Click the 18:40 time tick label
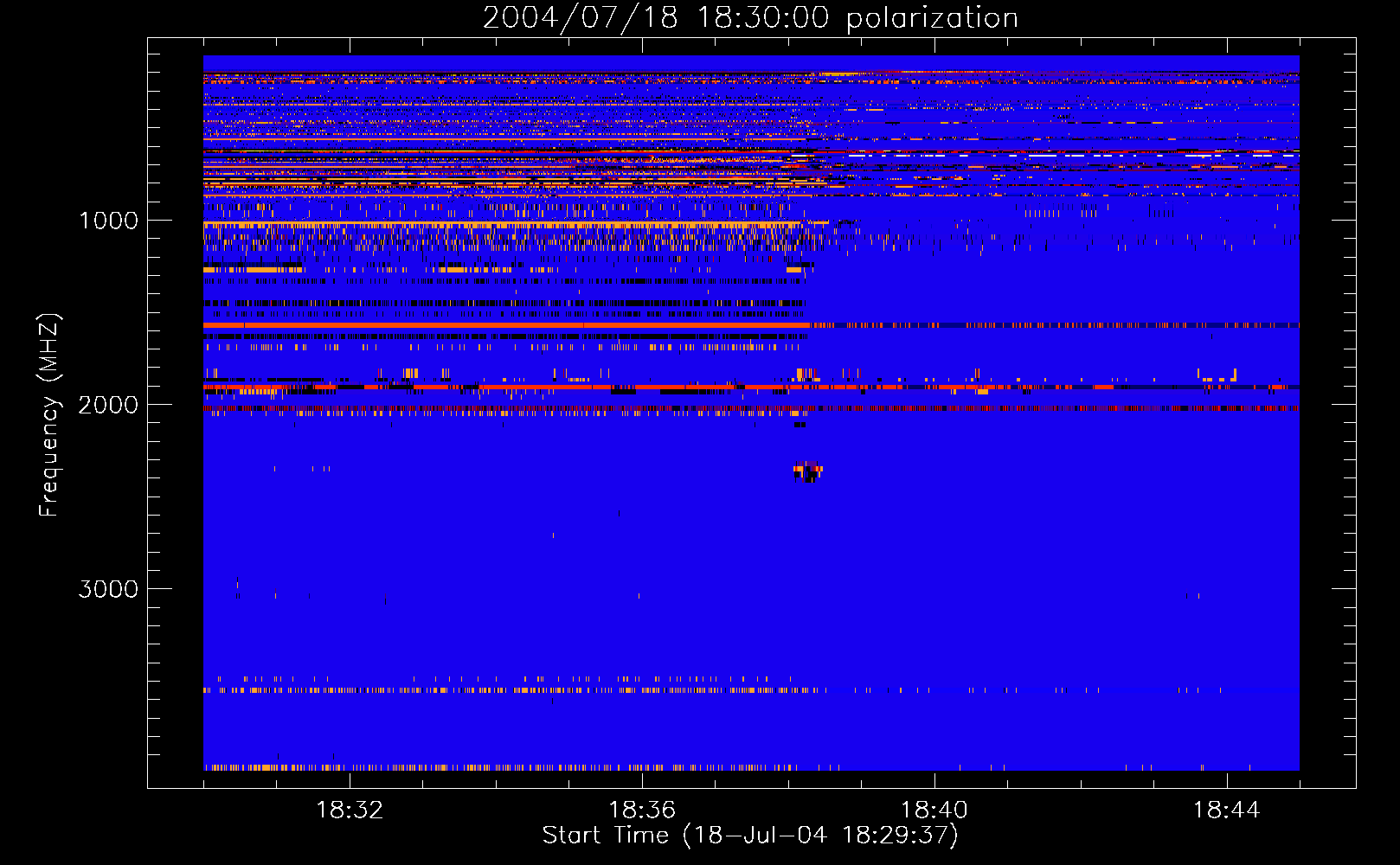 pos(934,811)
